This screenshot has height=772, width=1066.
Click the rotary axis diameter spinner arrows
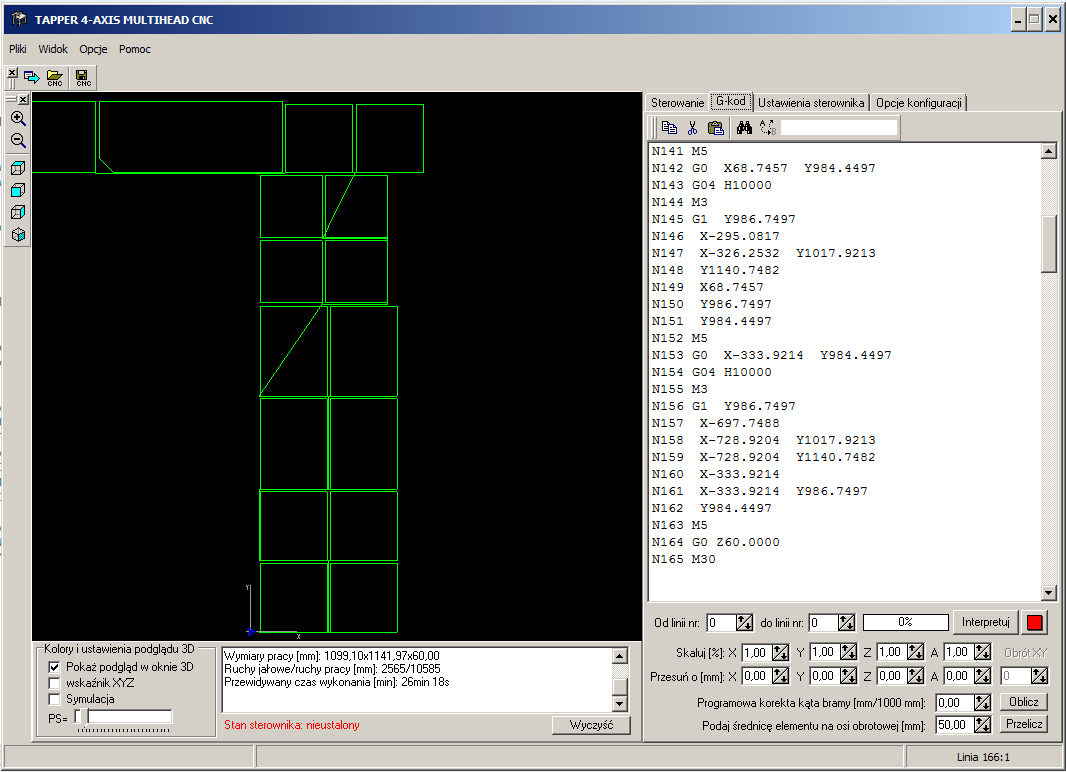[x=982, y=725]
